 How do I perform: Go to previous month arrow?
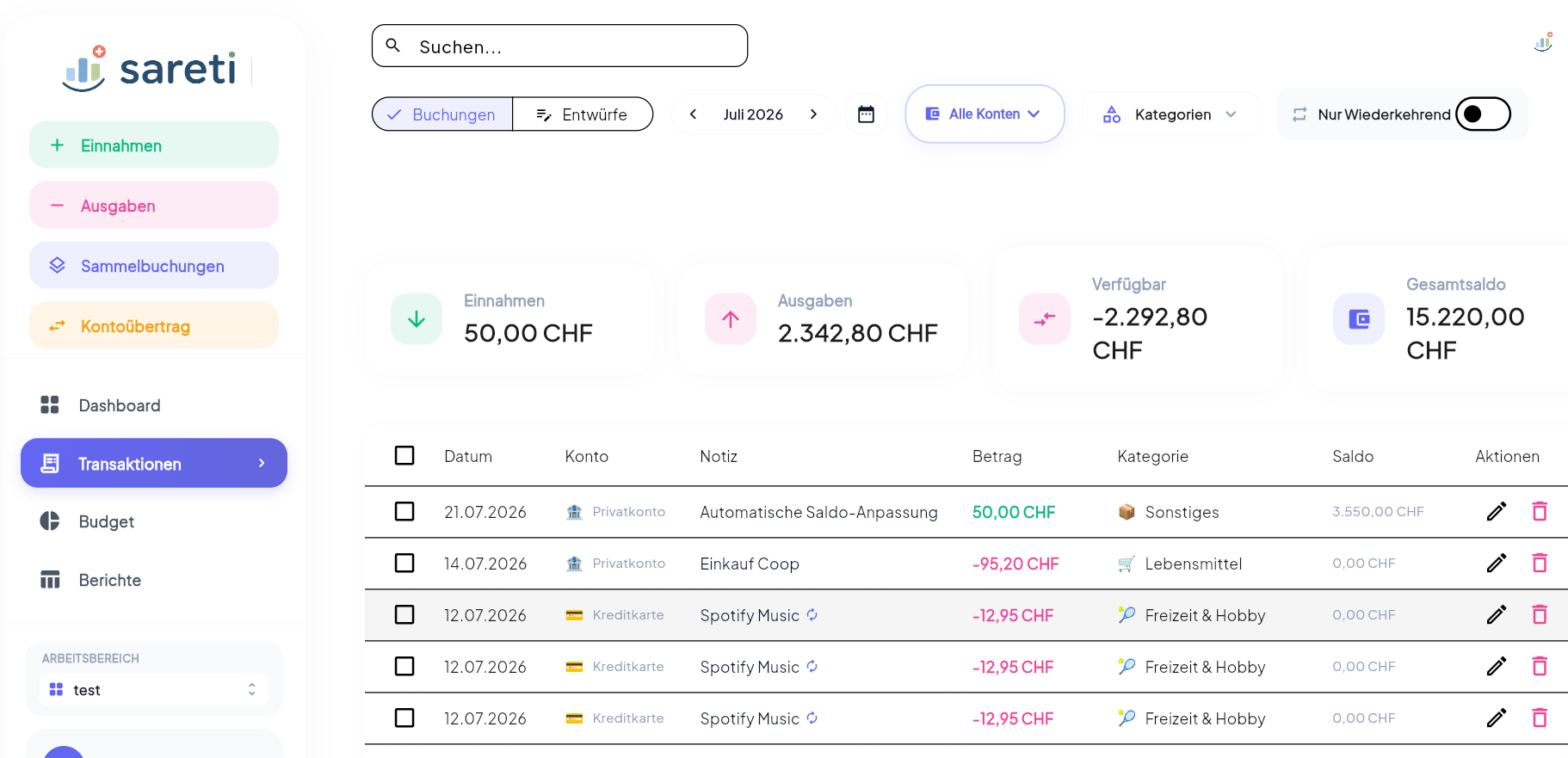click(x=693, y=114)
